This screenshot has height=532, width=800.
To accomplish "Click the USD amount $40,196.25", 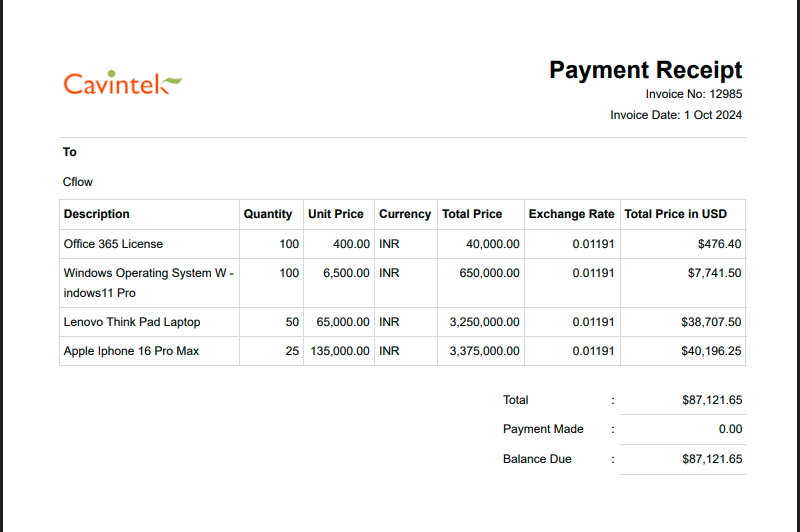I will coord(711,351).
